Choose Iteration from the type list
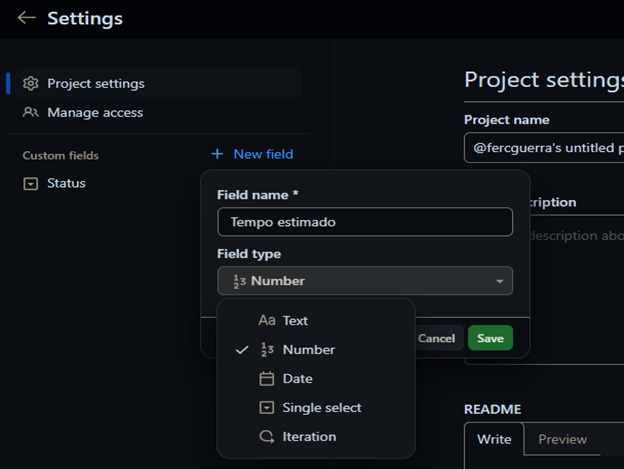 click(309, 437)
